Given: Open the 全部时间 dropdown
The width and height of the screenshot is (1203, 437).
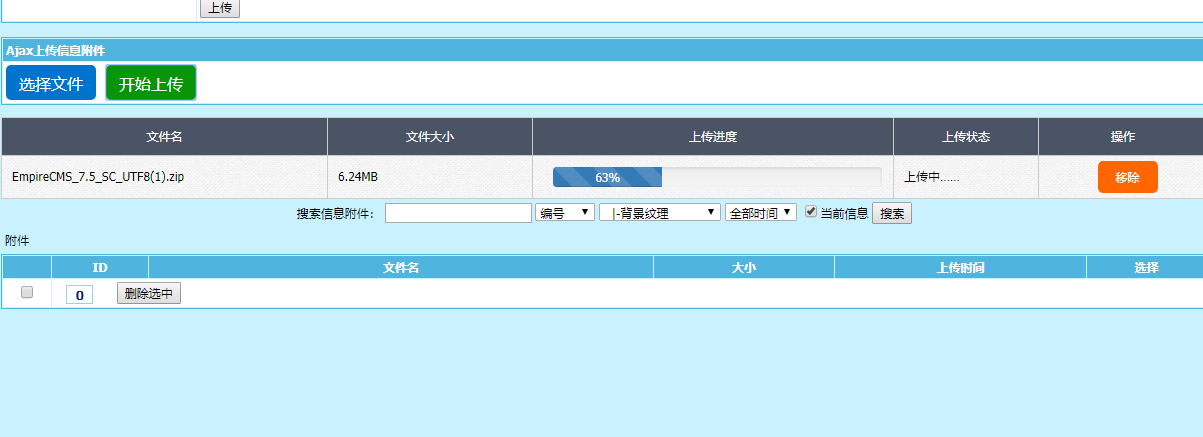Looking at the screenshot, I should (760, 213).
